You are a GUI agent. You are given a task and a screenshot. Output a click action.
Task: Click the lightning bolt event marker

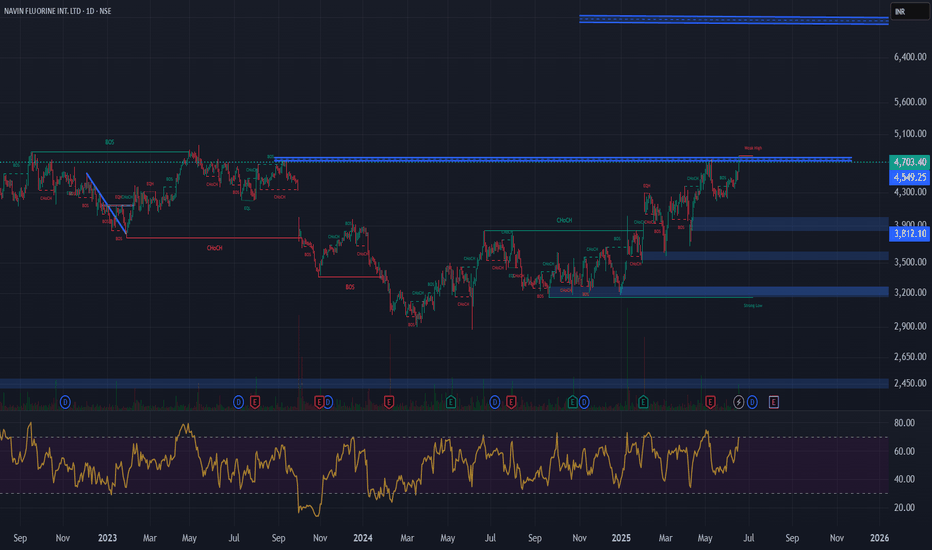point(738,403)
